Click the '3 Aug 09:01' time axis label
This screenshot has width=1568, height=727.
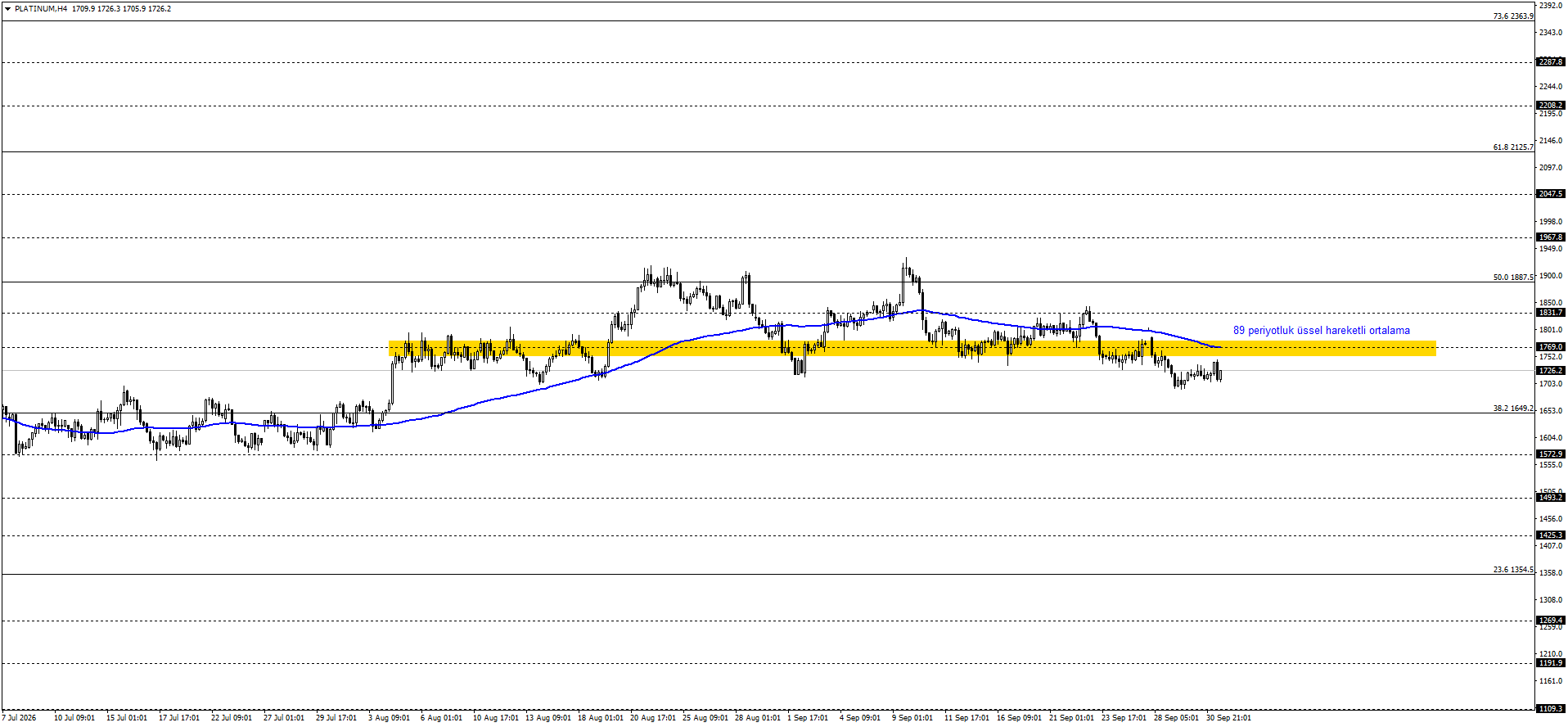point(389,718)
